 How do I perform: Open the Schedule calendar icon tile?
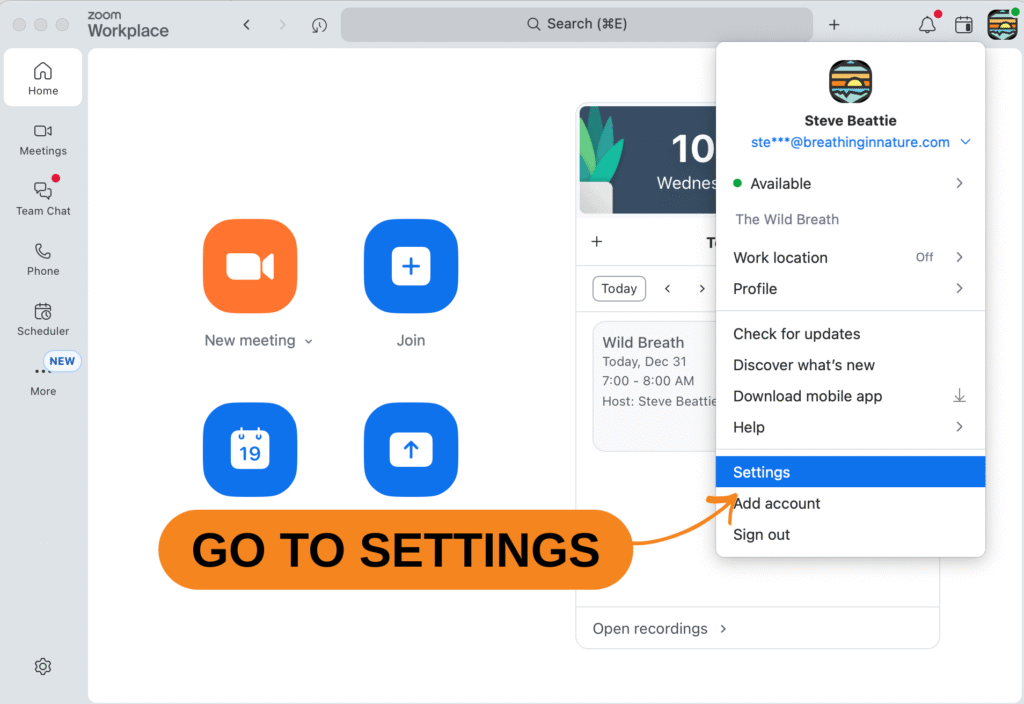point(250,450)
